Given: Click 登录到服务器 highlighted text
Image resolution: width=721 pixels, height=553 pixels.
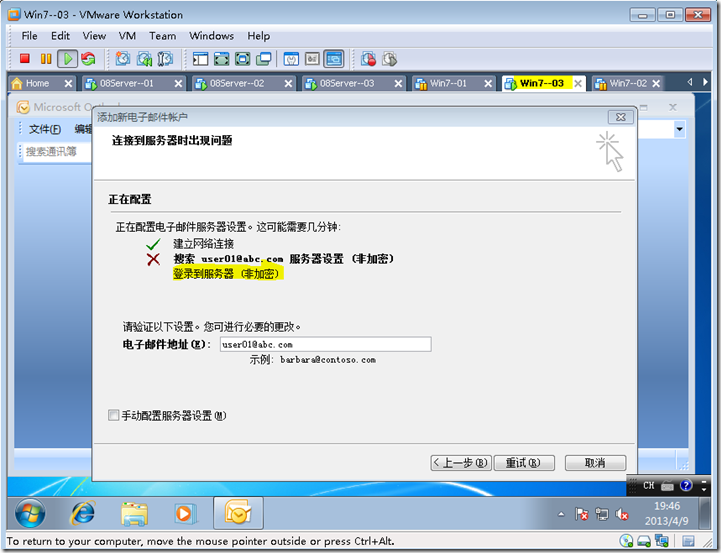Looking at the screenshot, I should 227,274.
